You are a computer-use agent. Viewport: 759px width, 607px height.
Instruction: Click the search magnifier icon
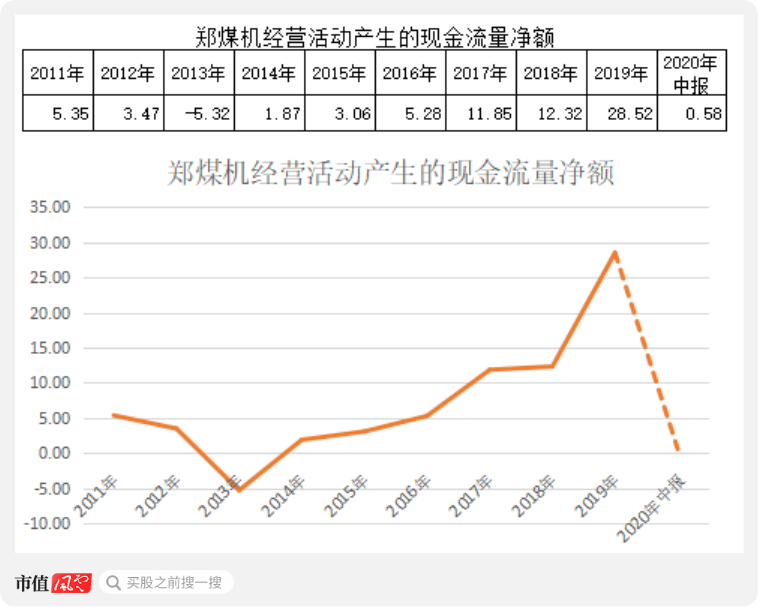pos(113,583)
